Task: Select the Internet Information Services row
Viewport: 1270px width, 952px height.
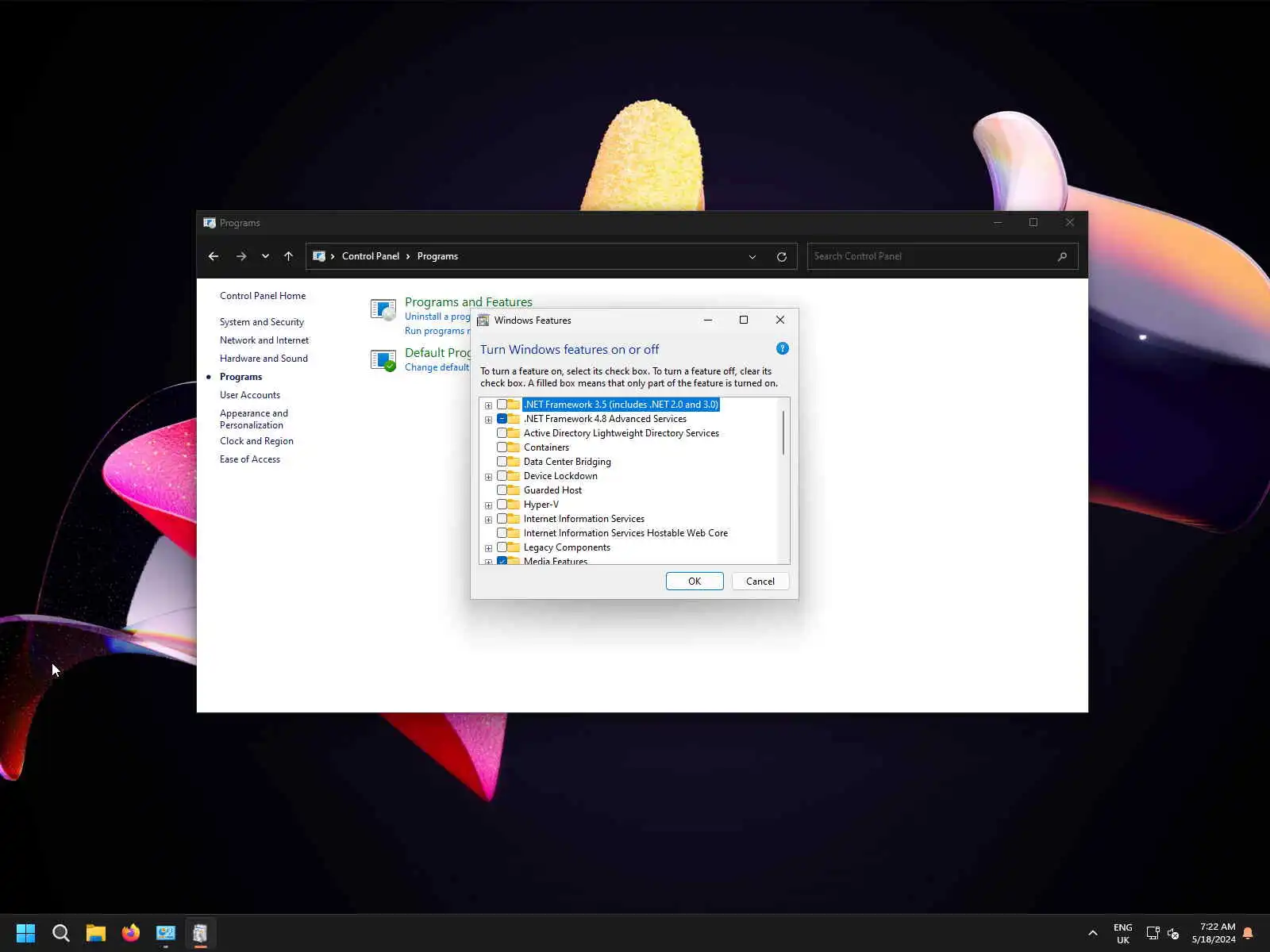Action: tap(584, 519)
